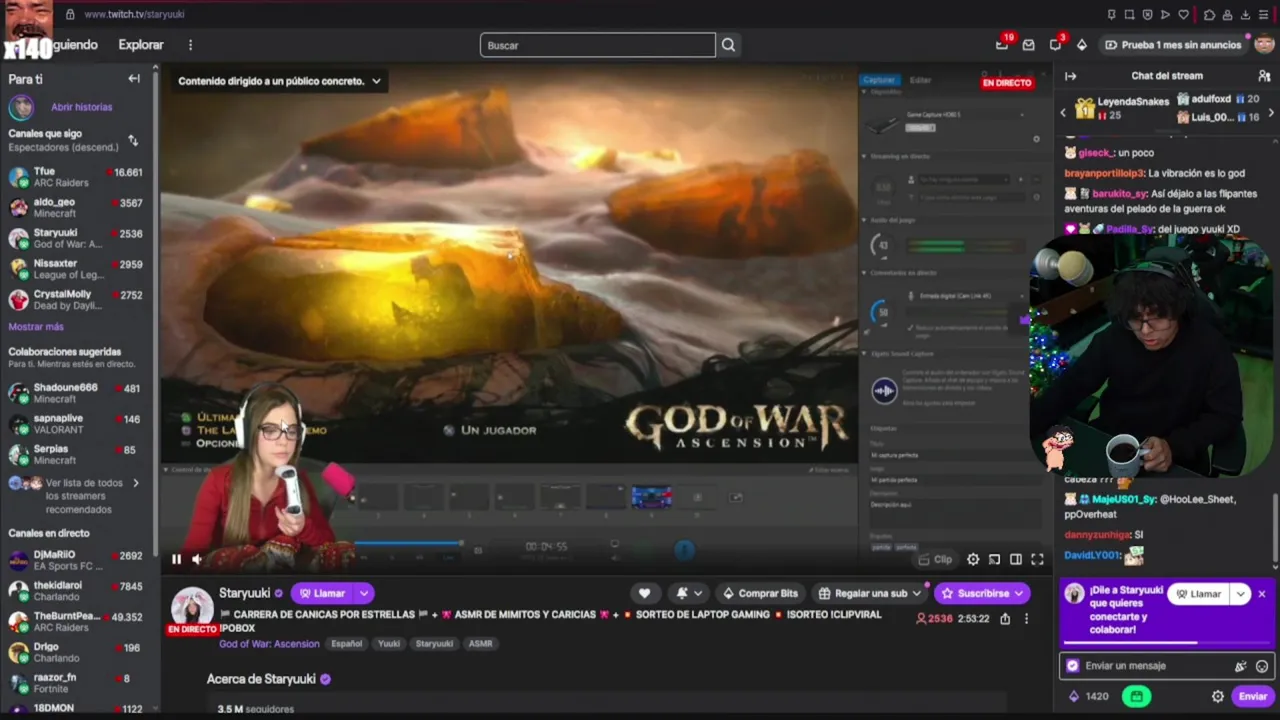The height and width of the screenshot is (720, 1280).
Task: Open the Twitch search magnifier button
Action: [728, 45]
